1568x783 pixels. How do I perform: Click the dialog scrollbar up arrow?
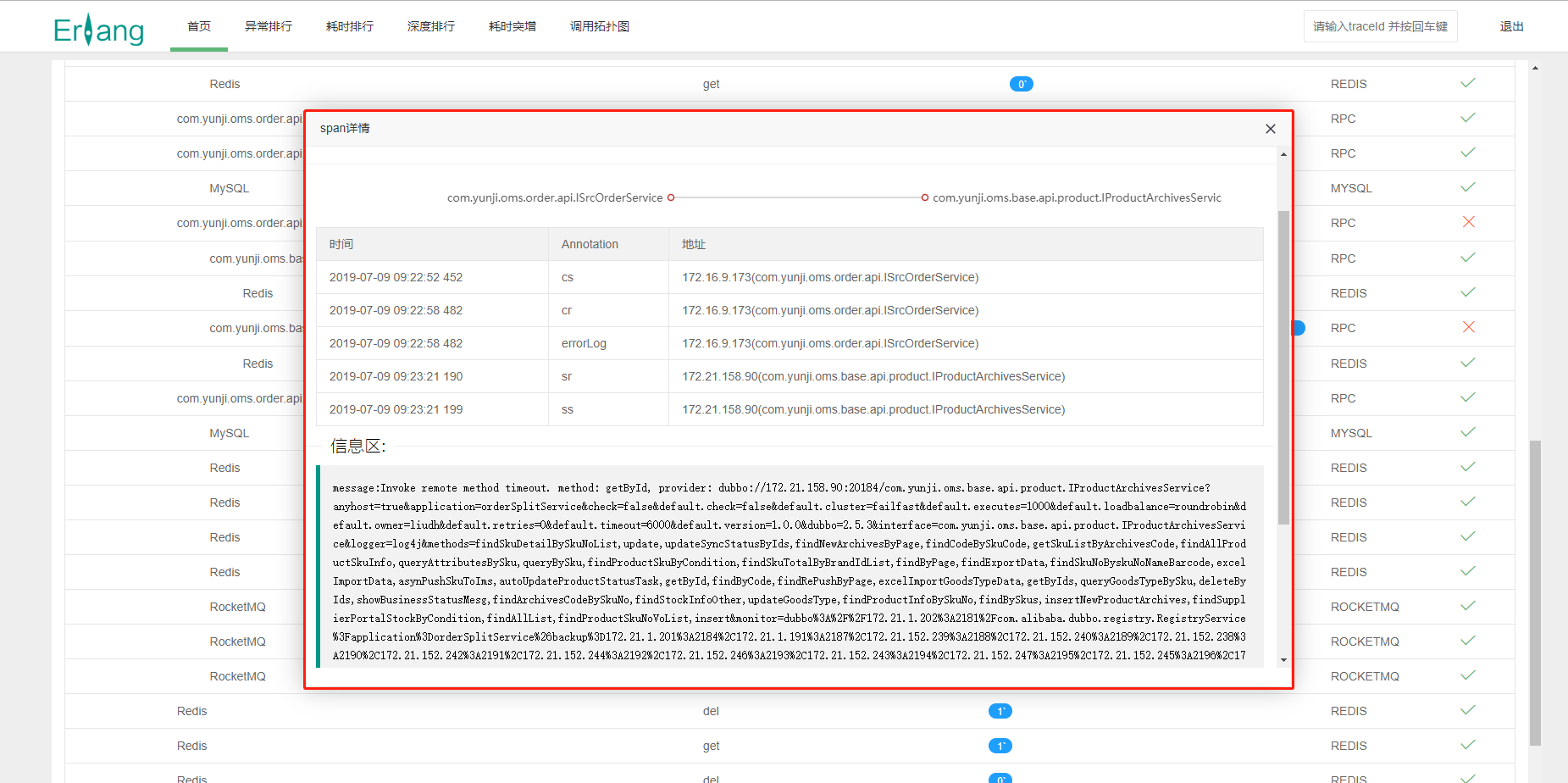[x=1283, y=154]
